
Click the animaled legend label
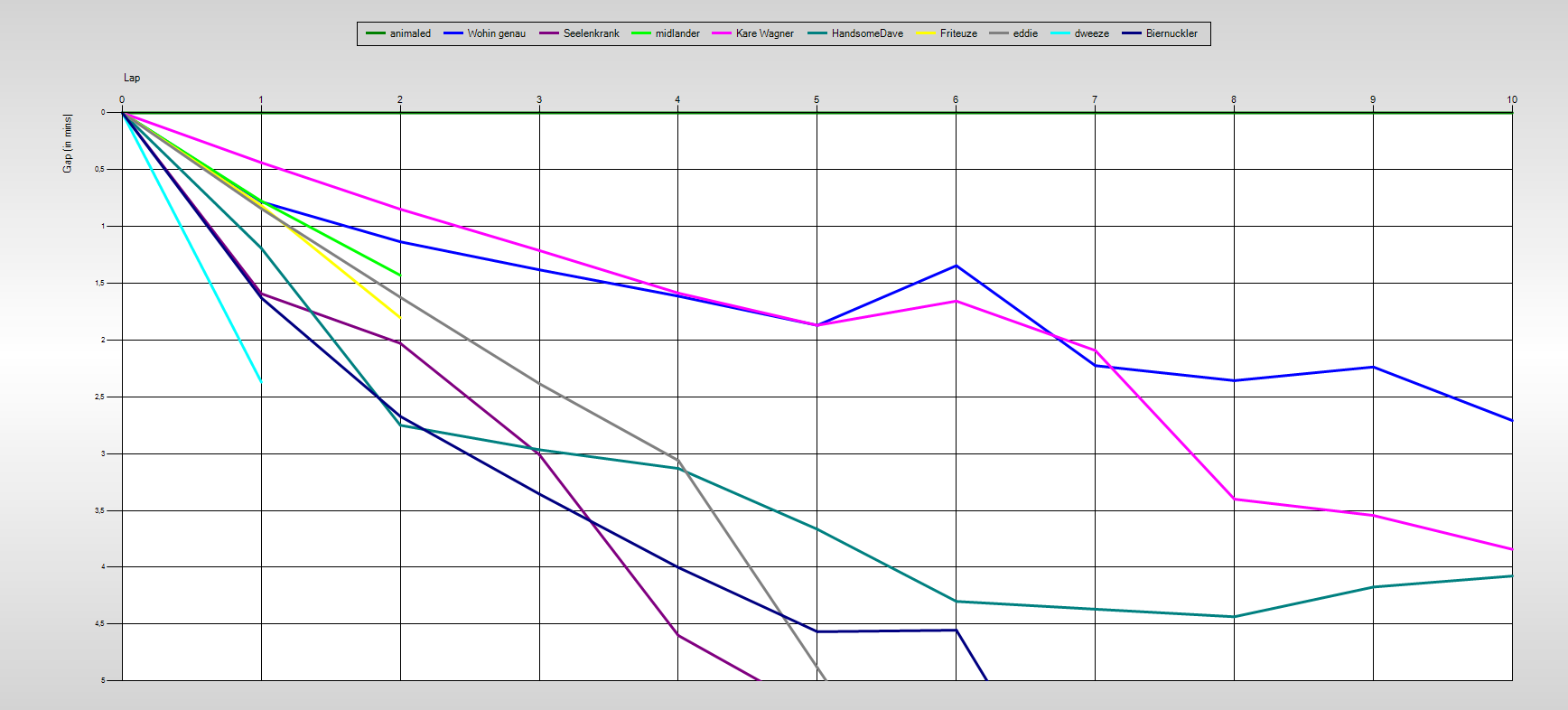click(410, 33)
